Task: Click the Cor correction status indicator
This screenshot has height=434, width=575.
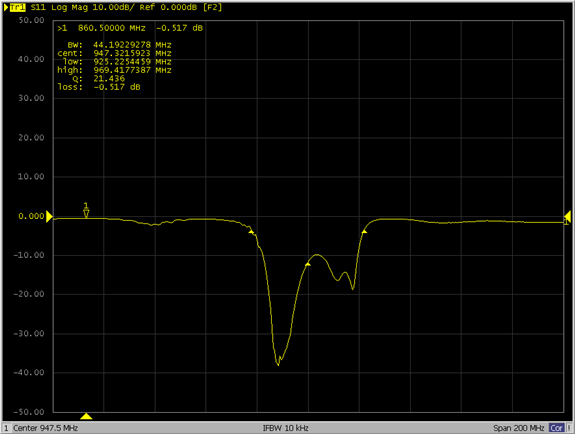Action: pyautogui.click(x=557, y=428)
